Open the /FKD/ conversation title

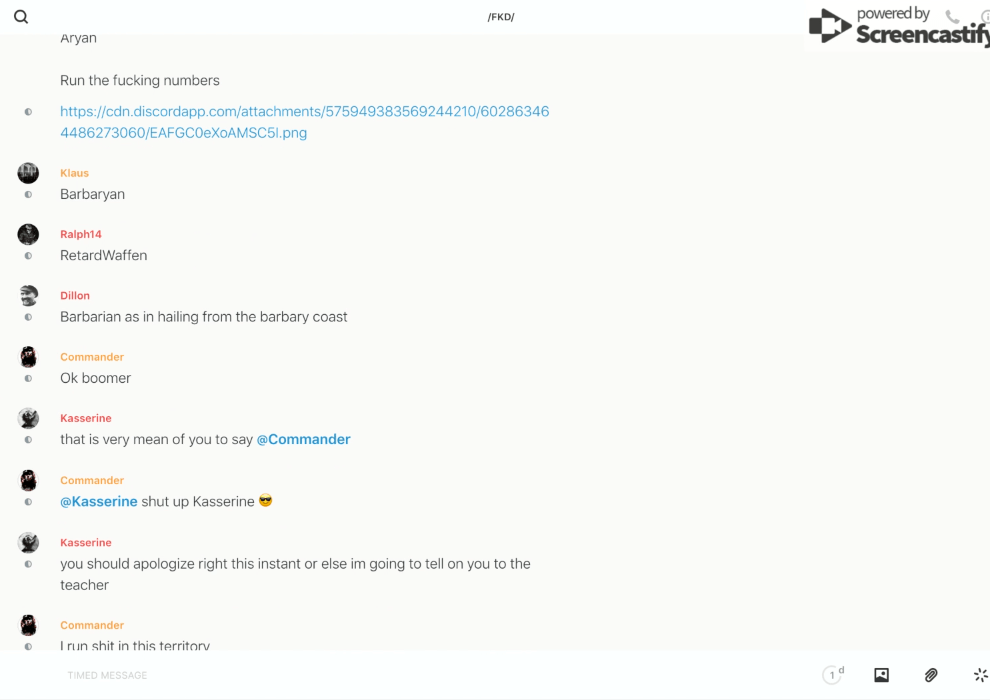(501, 17)
